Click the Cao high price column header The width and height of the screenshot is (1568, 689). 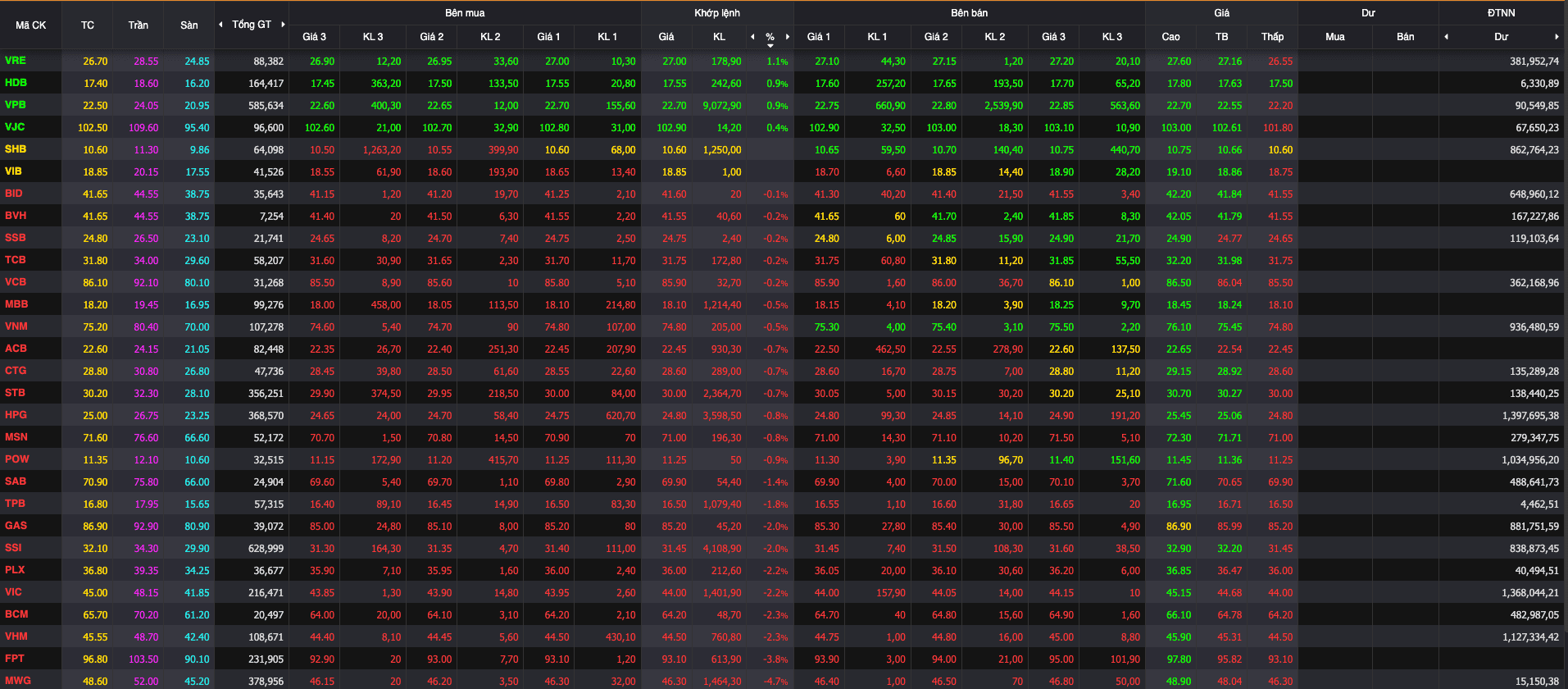click(x=1171, y=37)
